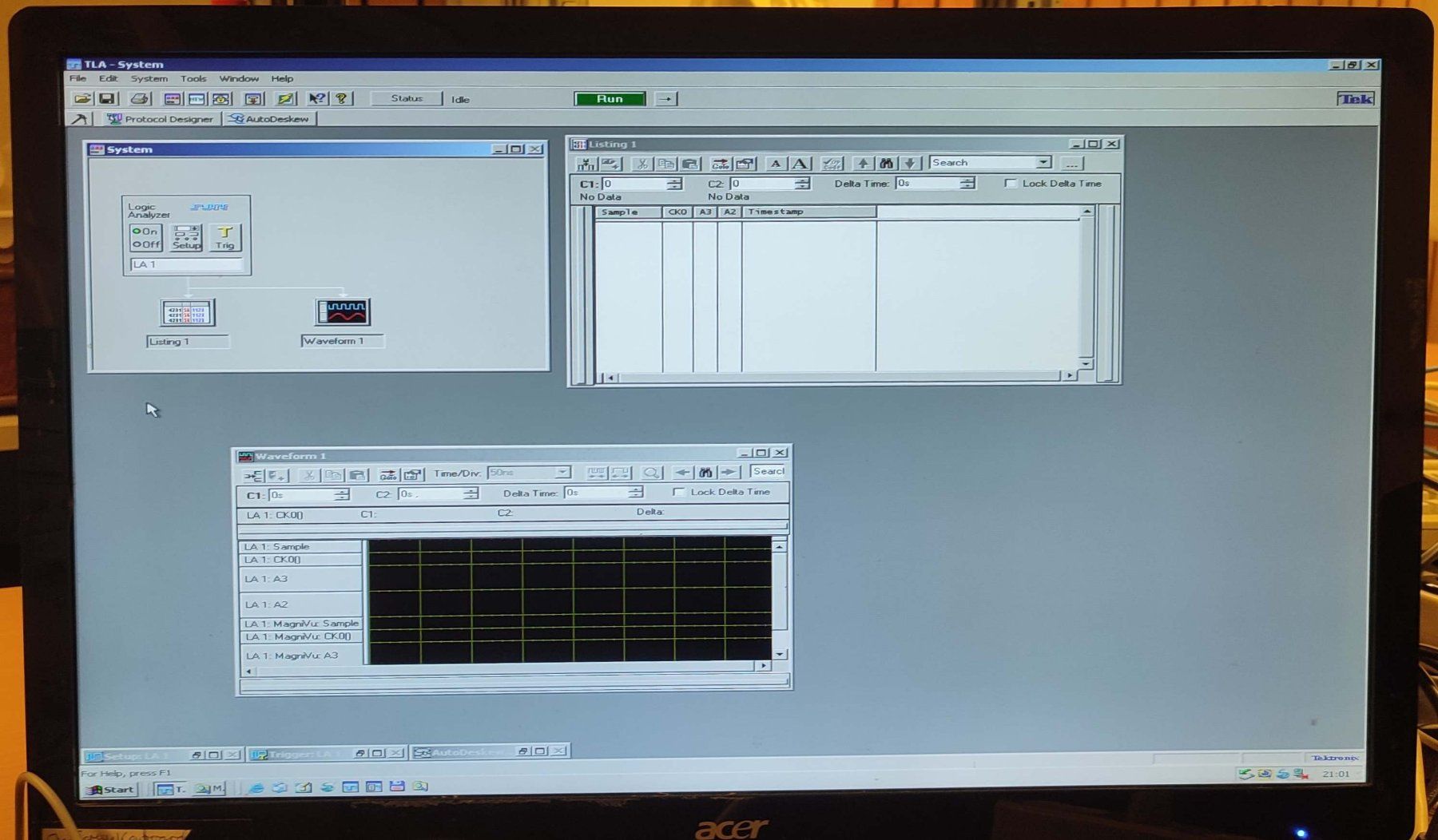Toggle Lock Delta Time in Waveform 1
Viewport: 1438px width, 840px height.
click(679, 492)
